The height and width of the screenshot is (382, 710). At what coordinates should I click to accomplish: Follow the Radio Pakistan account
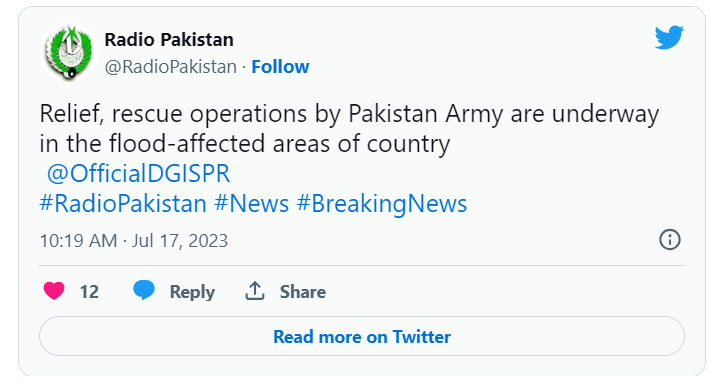point(280,67)
